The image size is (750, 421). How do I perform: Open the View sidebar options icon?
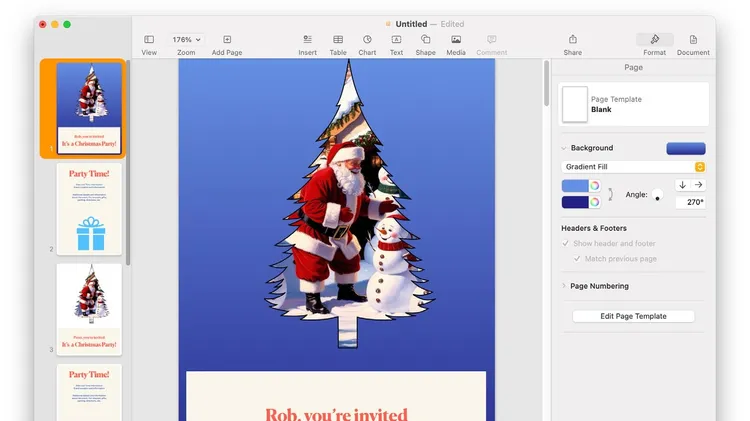[149, 39]
